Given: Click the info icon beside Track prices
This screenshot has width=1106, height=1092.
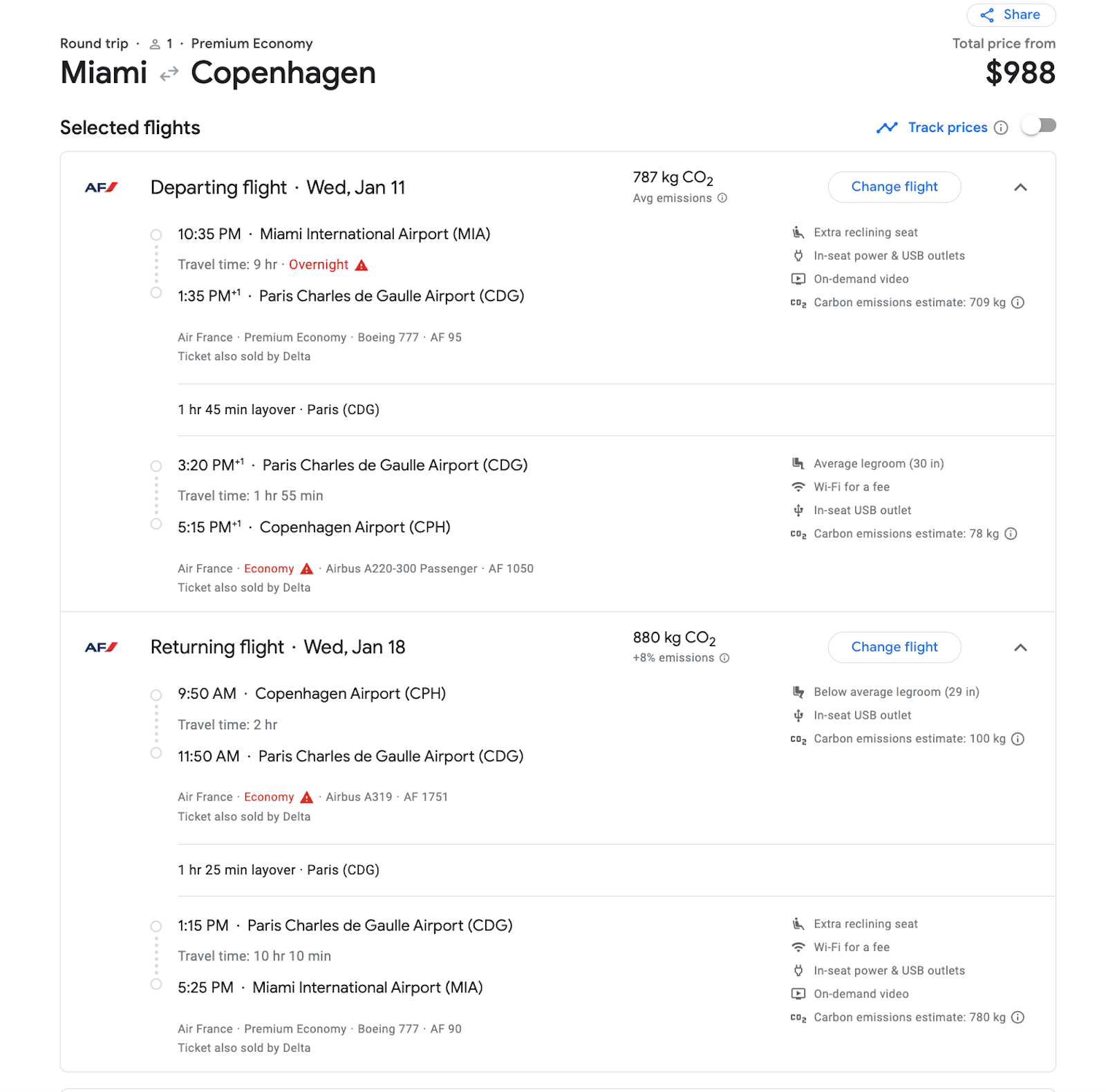Looking at the screenshot, I should (x=1001, y=127).
